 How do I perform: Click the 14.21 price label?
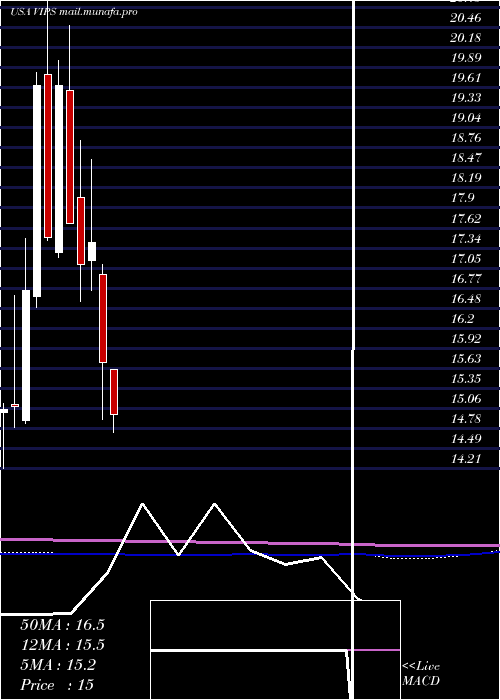(466, 458)
